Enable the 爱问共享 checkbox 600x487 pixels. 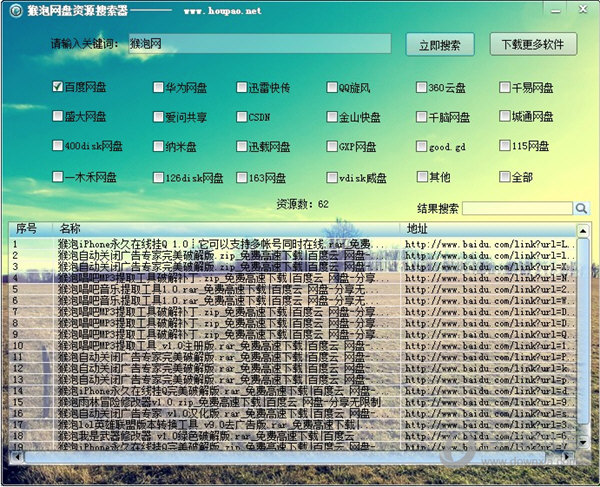click(158, 117)
